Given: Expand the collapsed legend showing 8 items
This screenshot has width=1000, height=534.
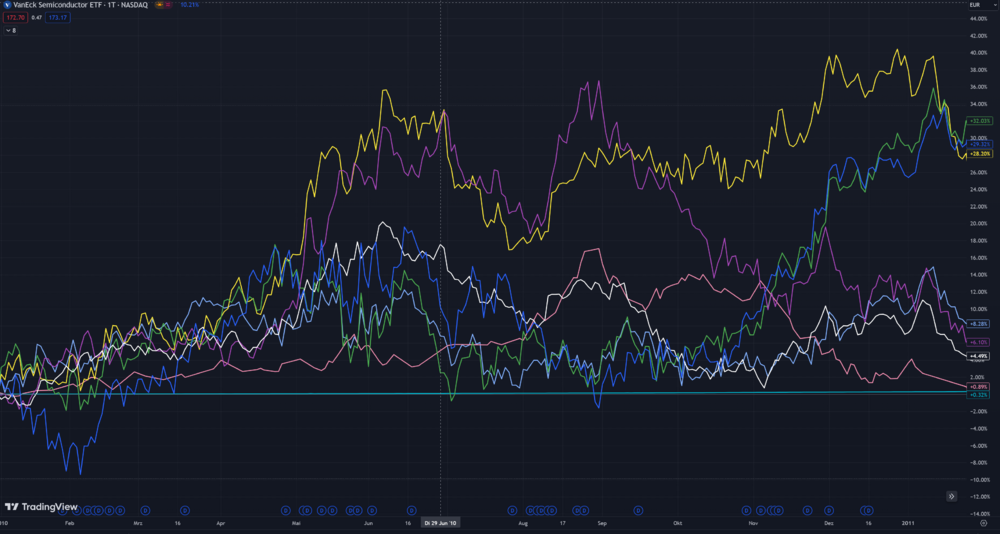Looking at the screenshot, I should (x=10, y=30).
